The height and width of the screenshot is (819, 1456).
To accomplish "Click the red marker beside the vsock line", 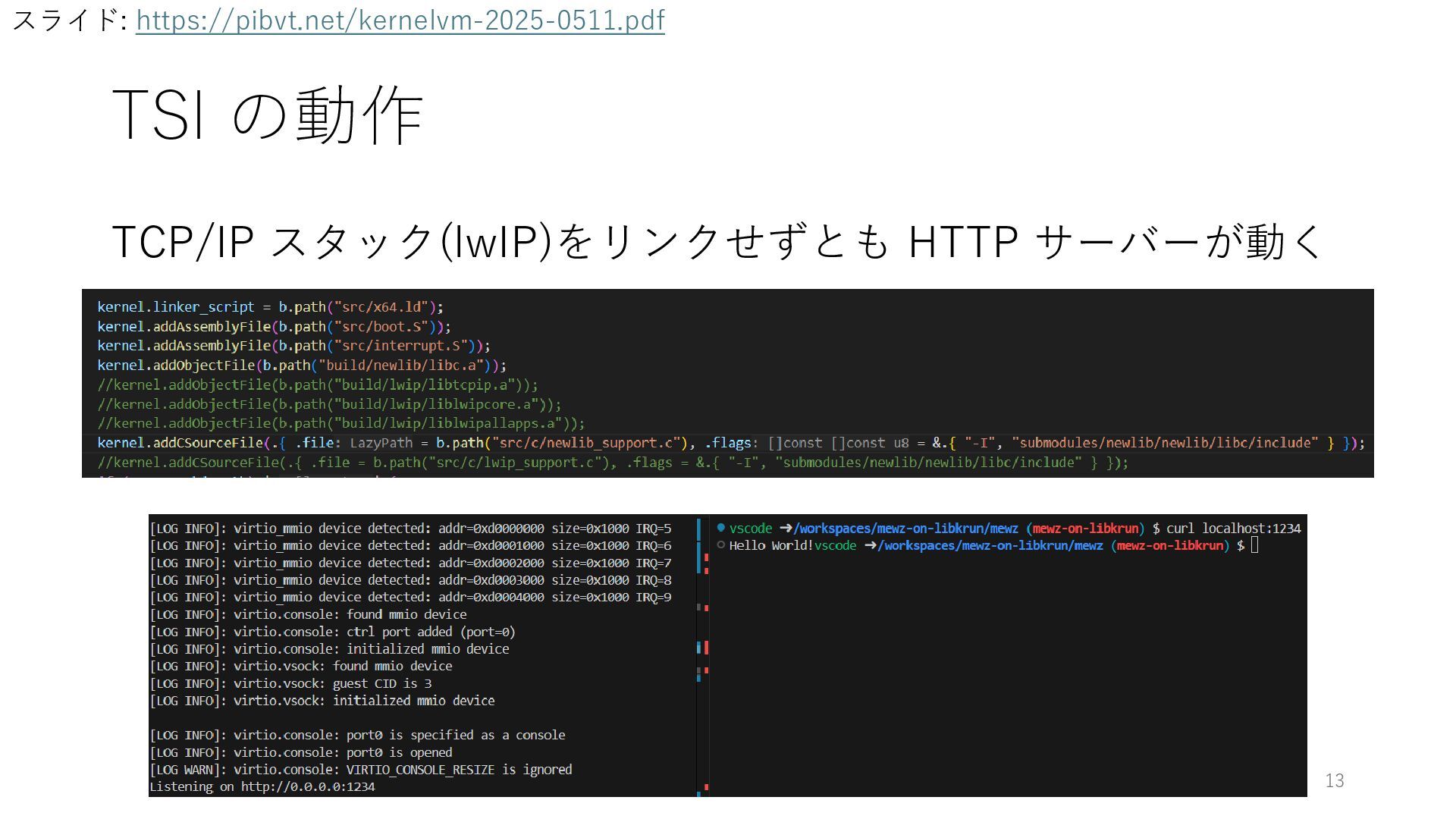I will 706,670.
